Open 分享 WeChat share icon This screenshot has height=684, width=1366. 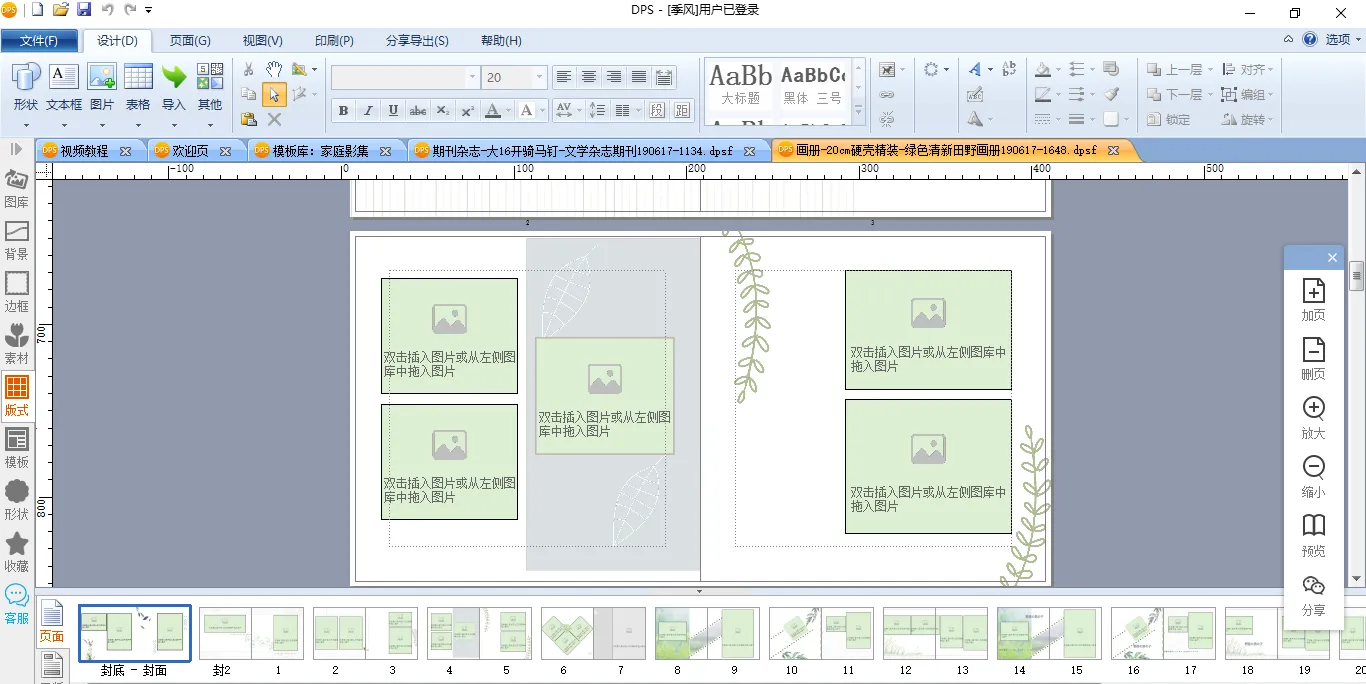(1313, 595)
